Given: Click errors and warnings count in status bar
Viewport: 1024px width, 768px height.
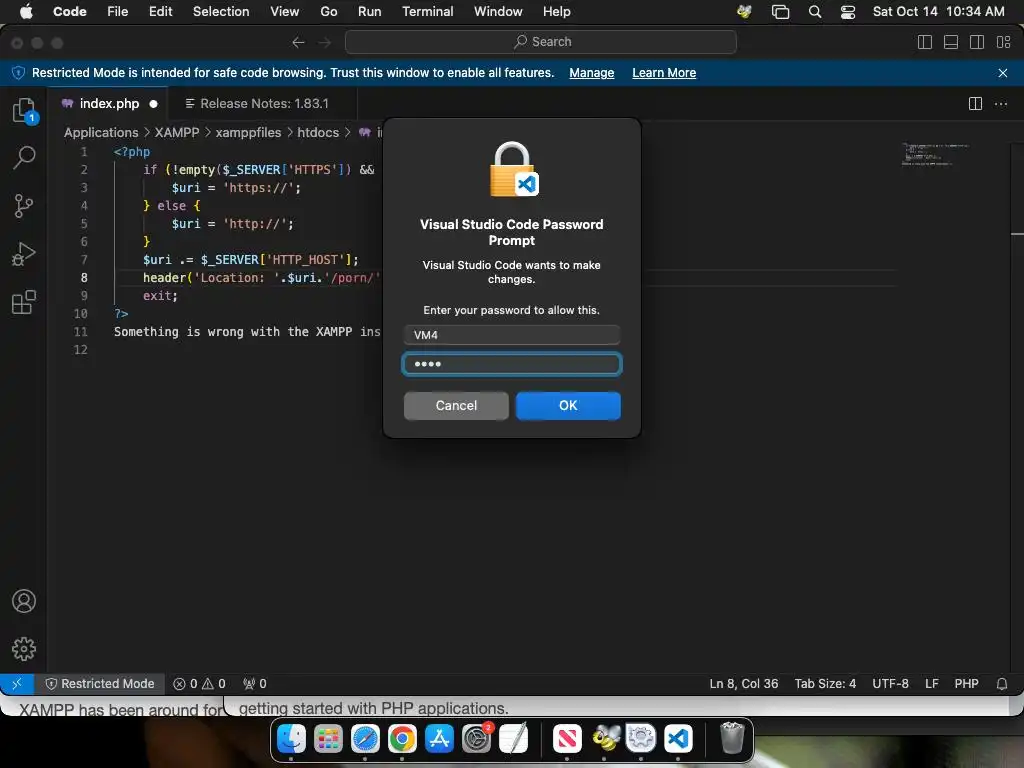Looking at the screenshot, I should point(199,684).
